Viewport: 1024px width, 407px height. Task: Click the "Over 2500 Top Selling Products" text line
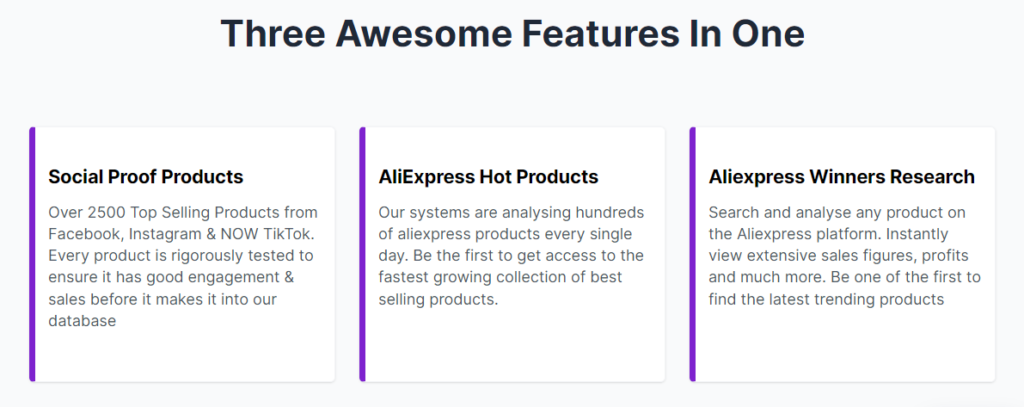[x=183, y=212]
